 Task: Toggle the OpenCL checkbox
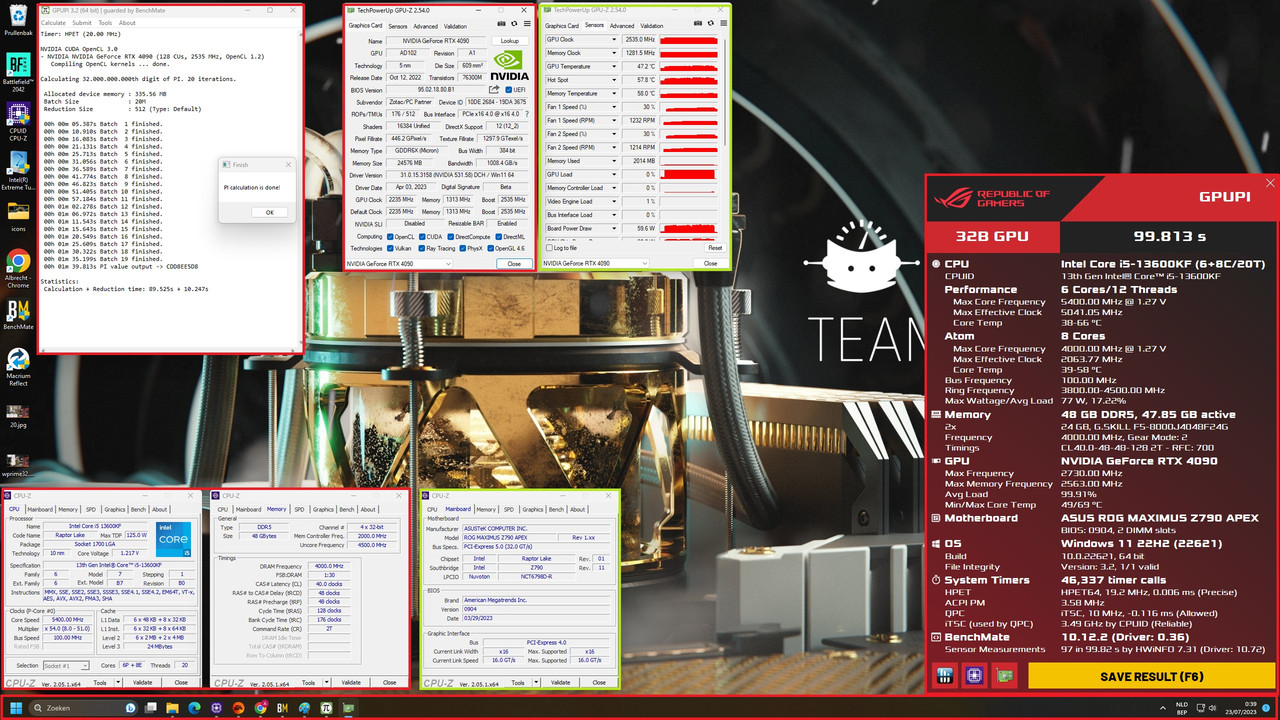(x=390, y=237)
